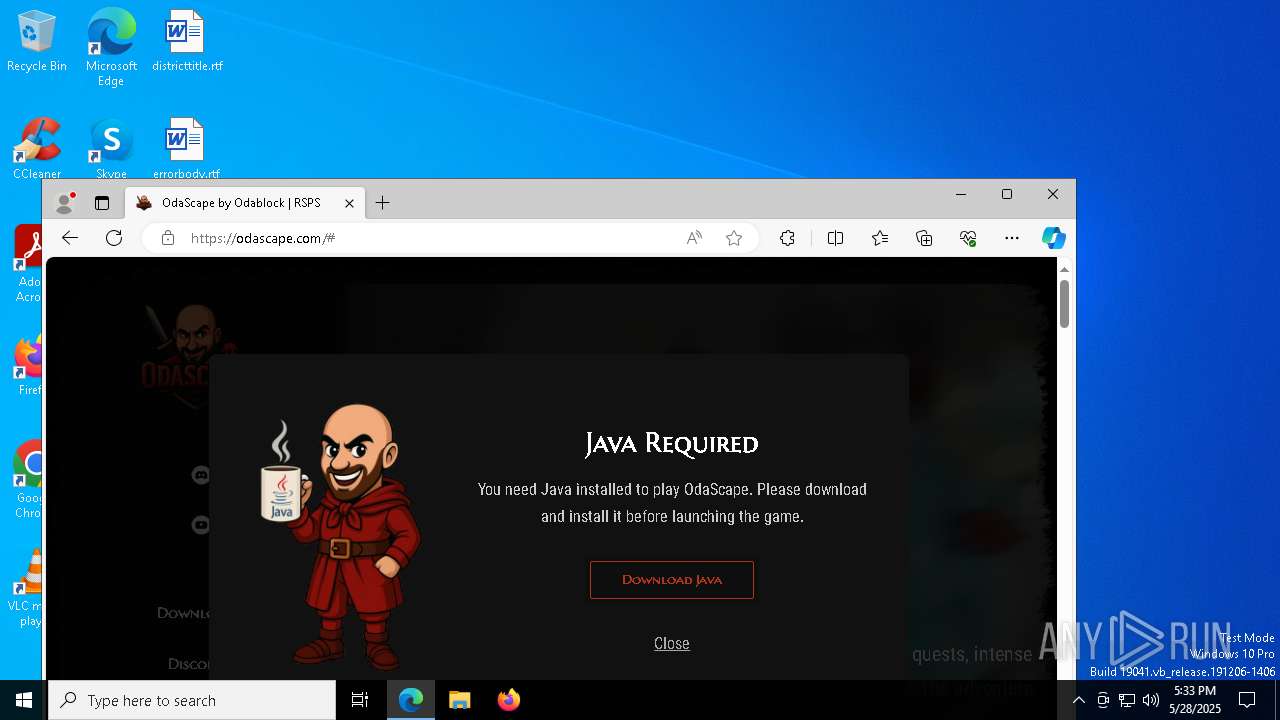
Task: Select errorbody.rtf desktop file
Action: point(186,148)
